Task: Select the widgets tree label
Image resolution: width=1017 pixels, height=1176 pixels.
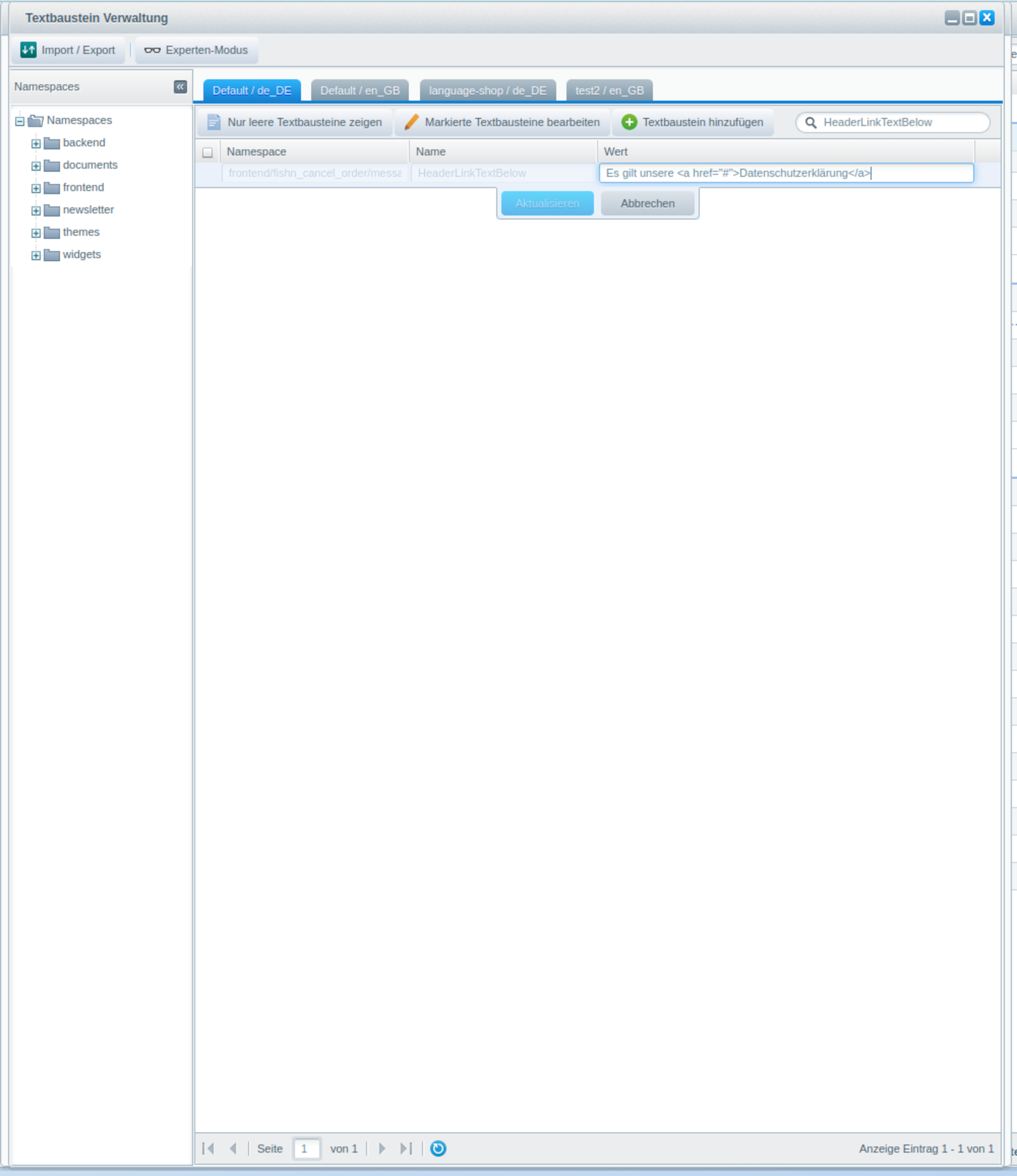Action: click(82, 254)
